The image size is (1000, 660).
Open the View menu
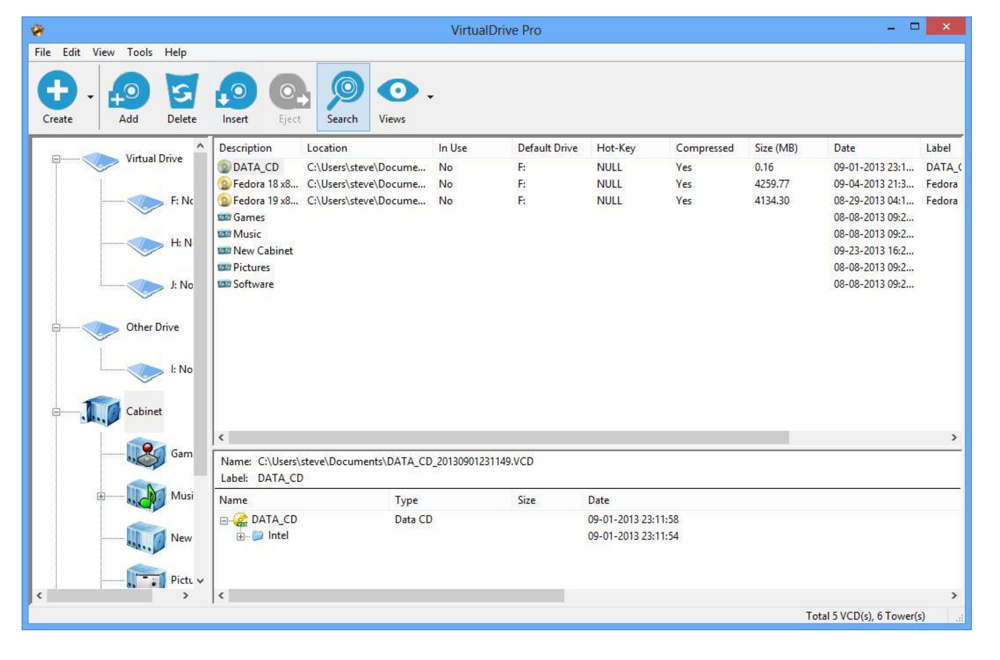103,52
